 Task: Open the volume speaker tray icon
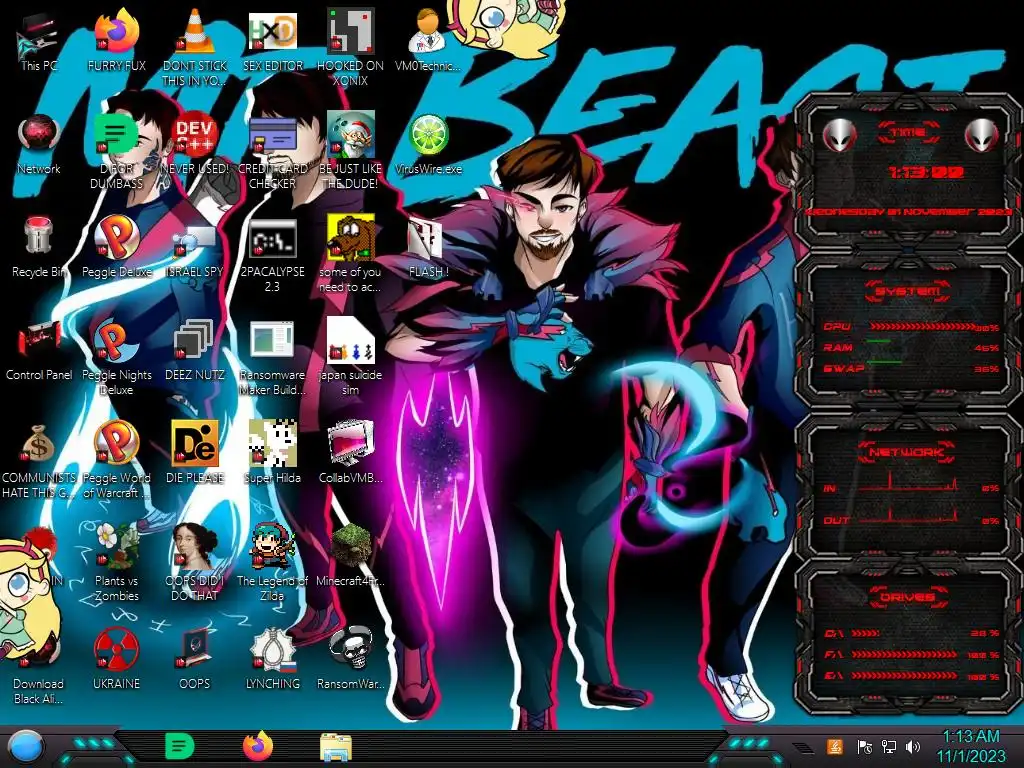click(x=913, y=746)
